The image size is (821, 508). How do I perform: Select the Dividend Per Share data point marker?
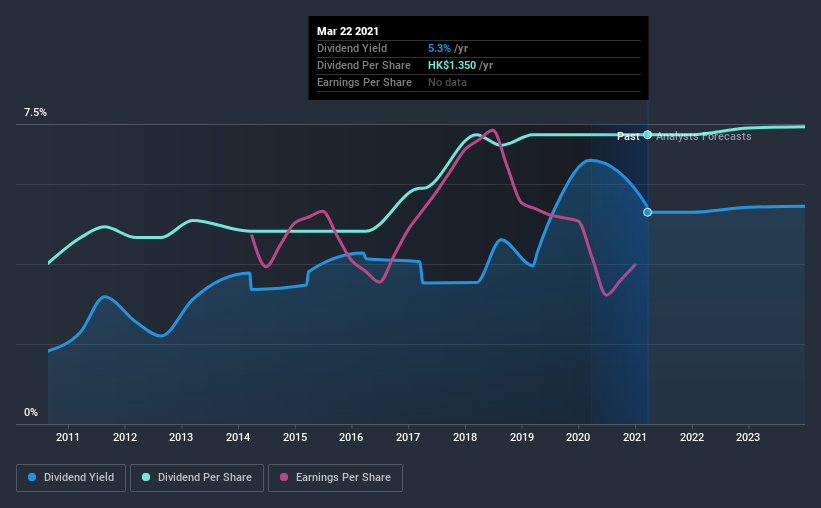pos(648,135)
